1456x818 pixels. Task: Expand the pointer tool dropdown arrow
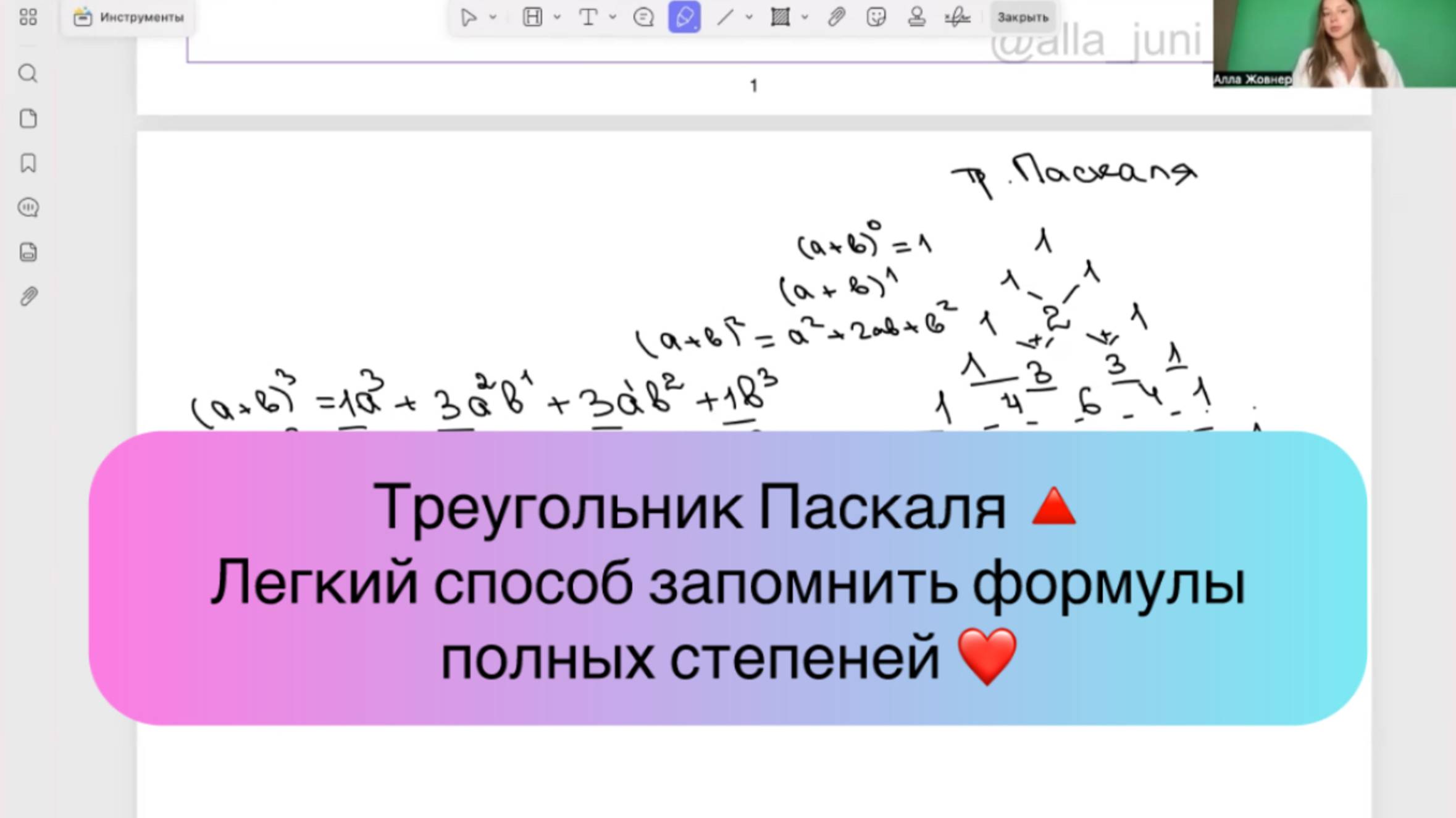tap(493, 17)
